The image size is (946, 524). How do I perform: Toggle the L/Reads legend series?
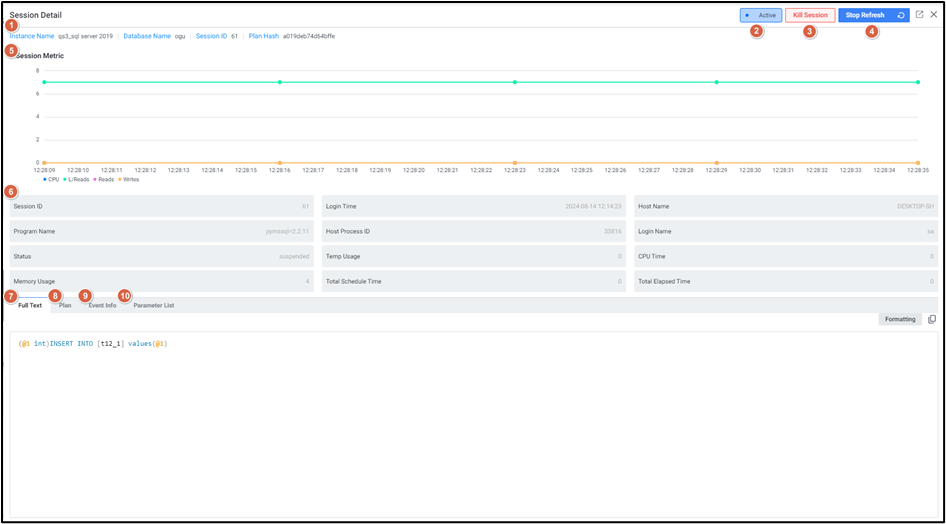pos(78,179)
